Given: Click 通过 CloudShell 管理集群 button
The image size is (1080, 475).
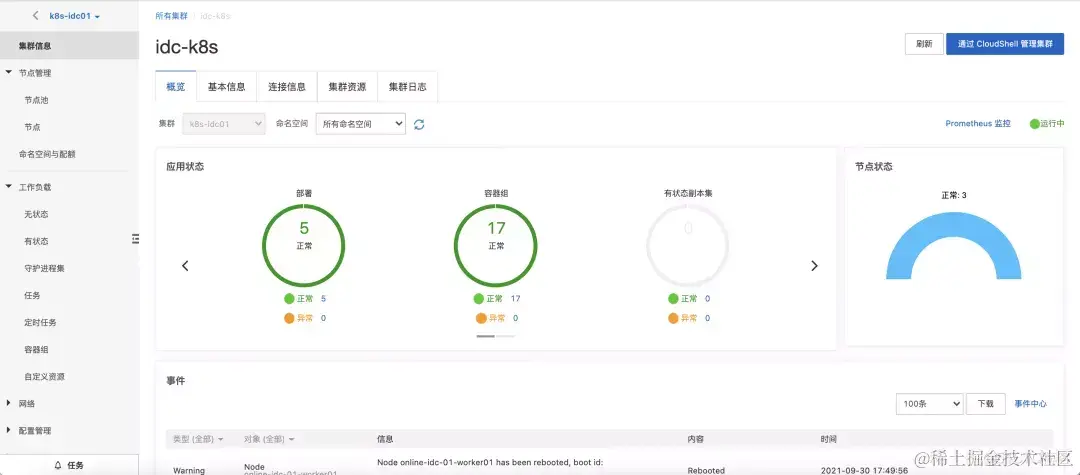Looking at the screenshot, I should 1005,43.
